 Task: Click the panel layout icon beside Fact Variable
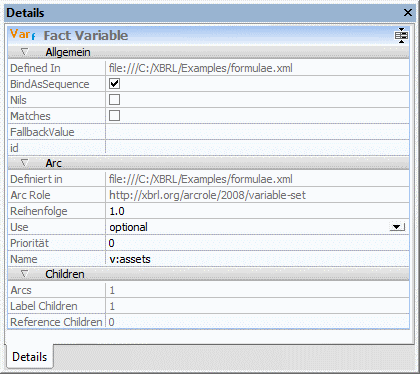tap(401, 35)
